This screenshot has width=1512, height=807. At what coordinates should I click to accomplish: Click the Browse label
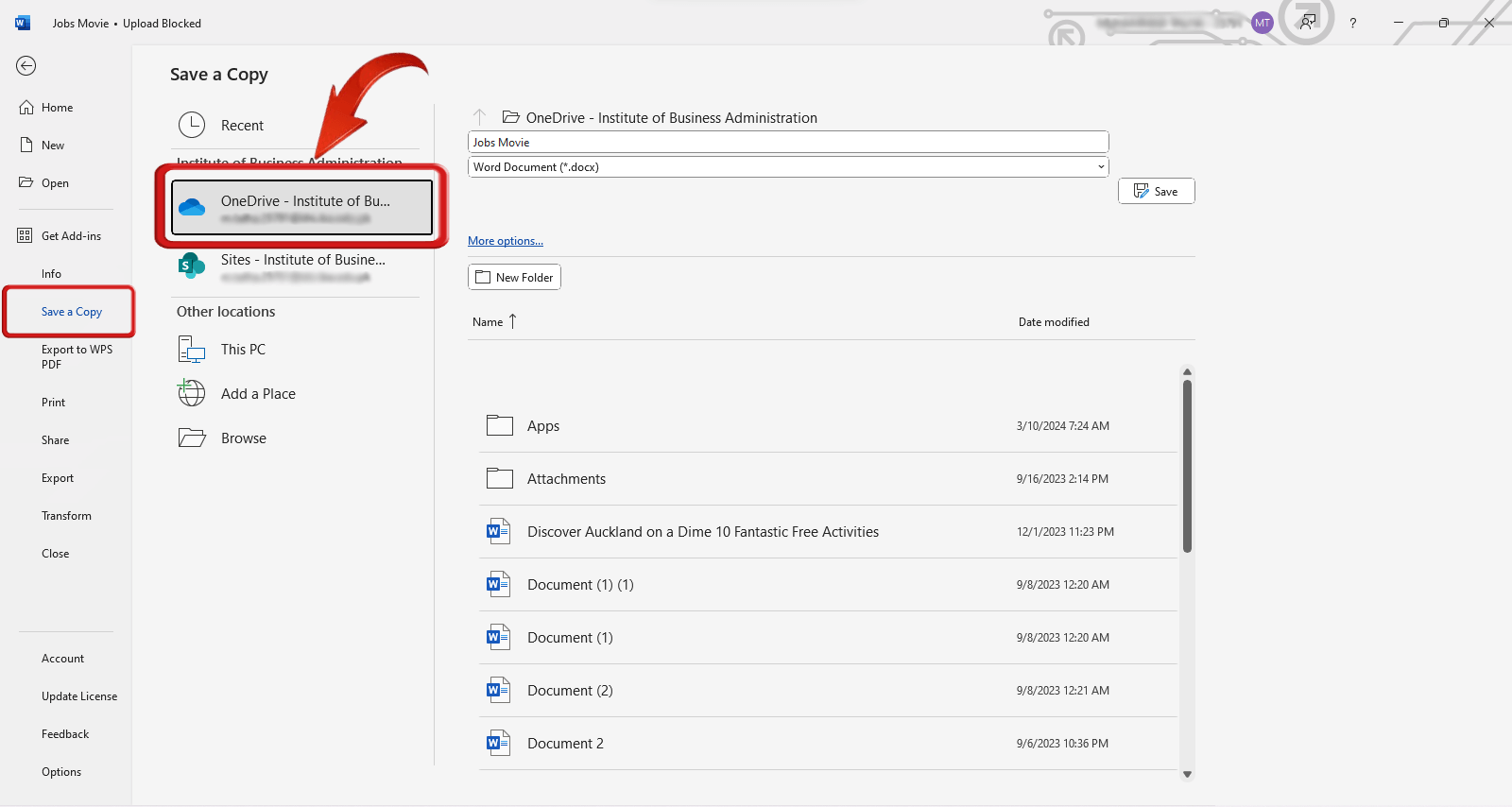pyautogui.click(x=244, y=438)
